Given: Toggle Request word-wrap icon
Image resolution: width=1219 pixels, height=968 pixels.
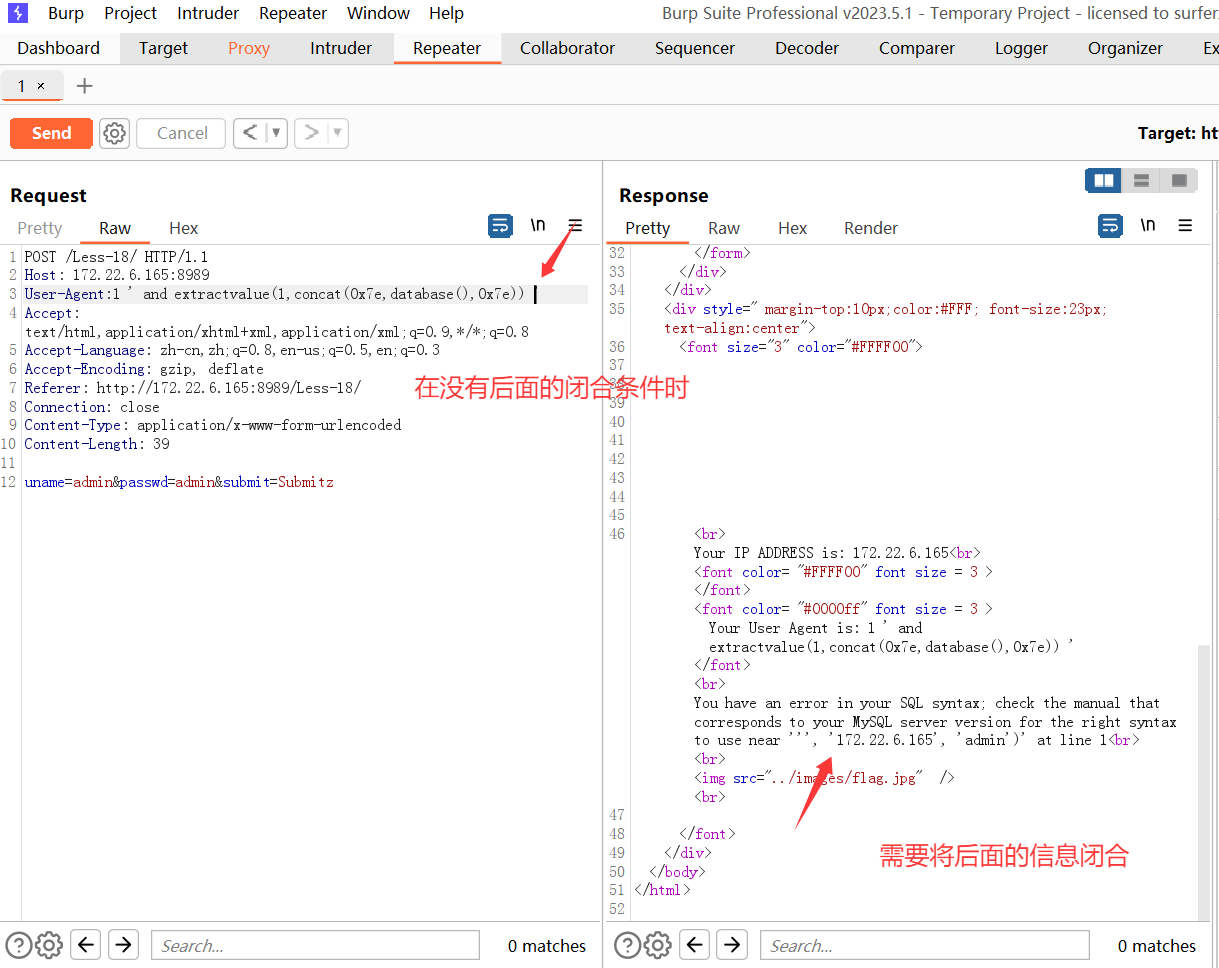Looking at the screenshot, I should (500, 226).
